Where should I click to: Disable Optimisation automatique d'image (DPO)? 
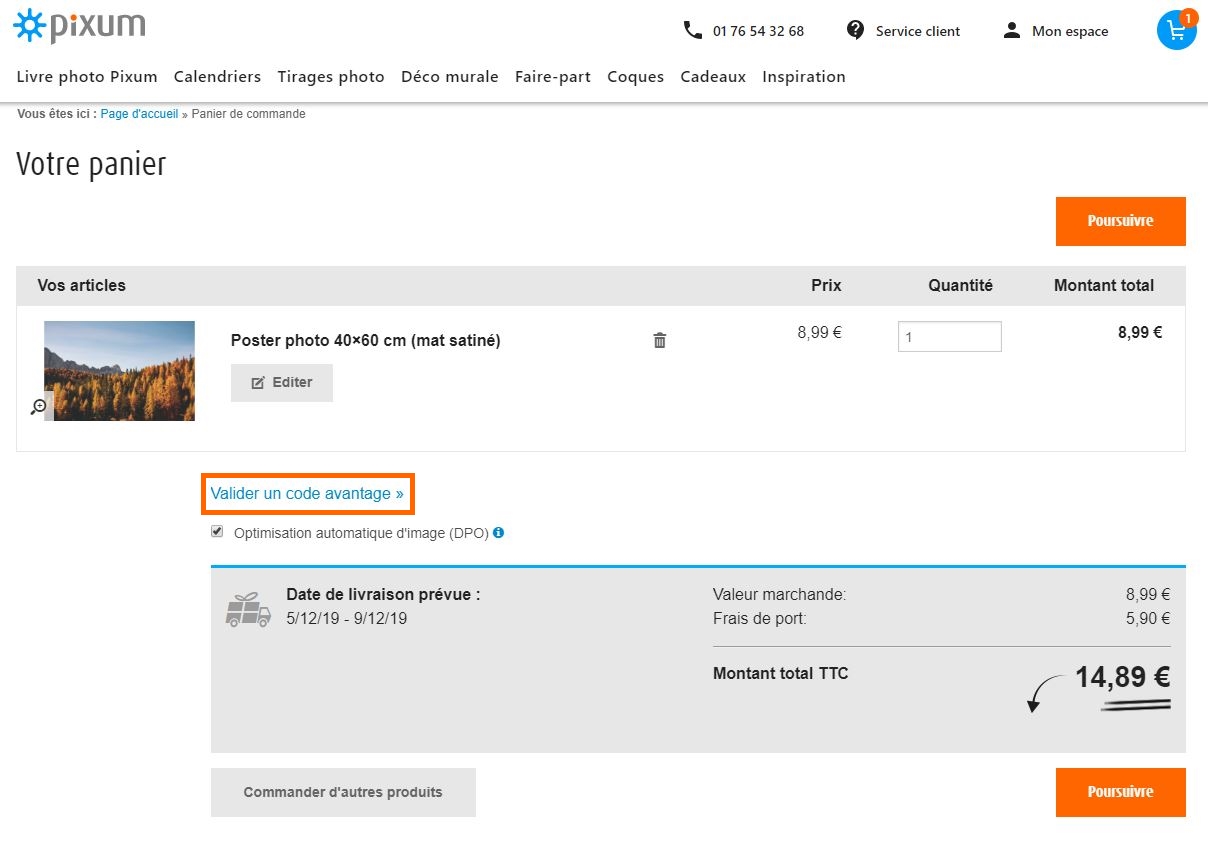(217, 531)
